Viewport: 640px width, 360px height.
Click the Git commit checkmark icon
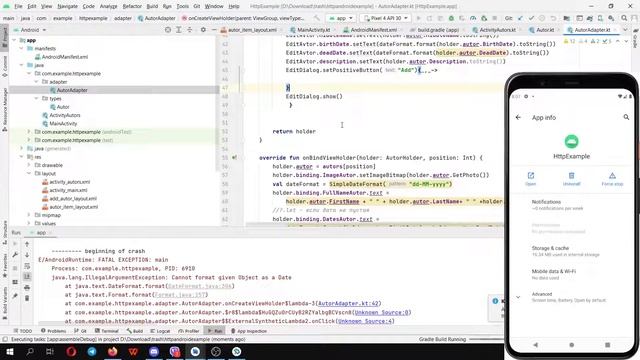point(531,18)
